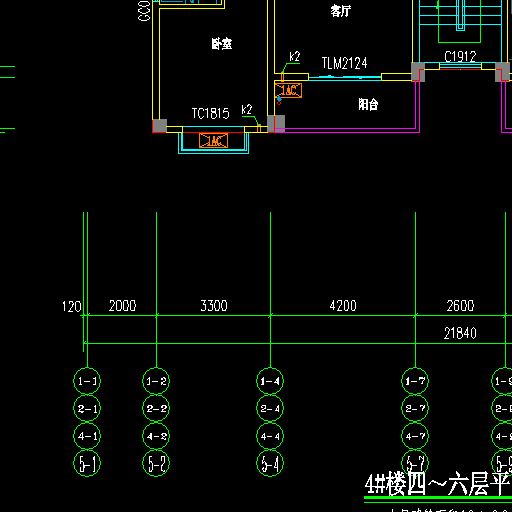Click the 卧室 room label
This screenshot has width=512, height=512.
click(x=222, y=44)
